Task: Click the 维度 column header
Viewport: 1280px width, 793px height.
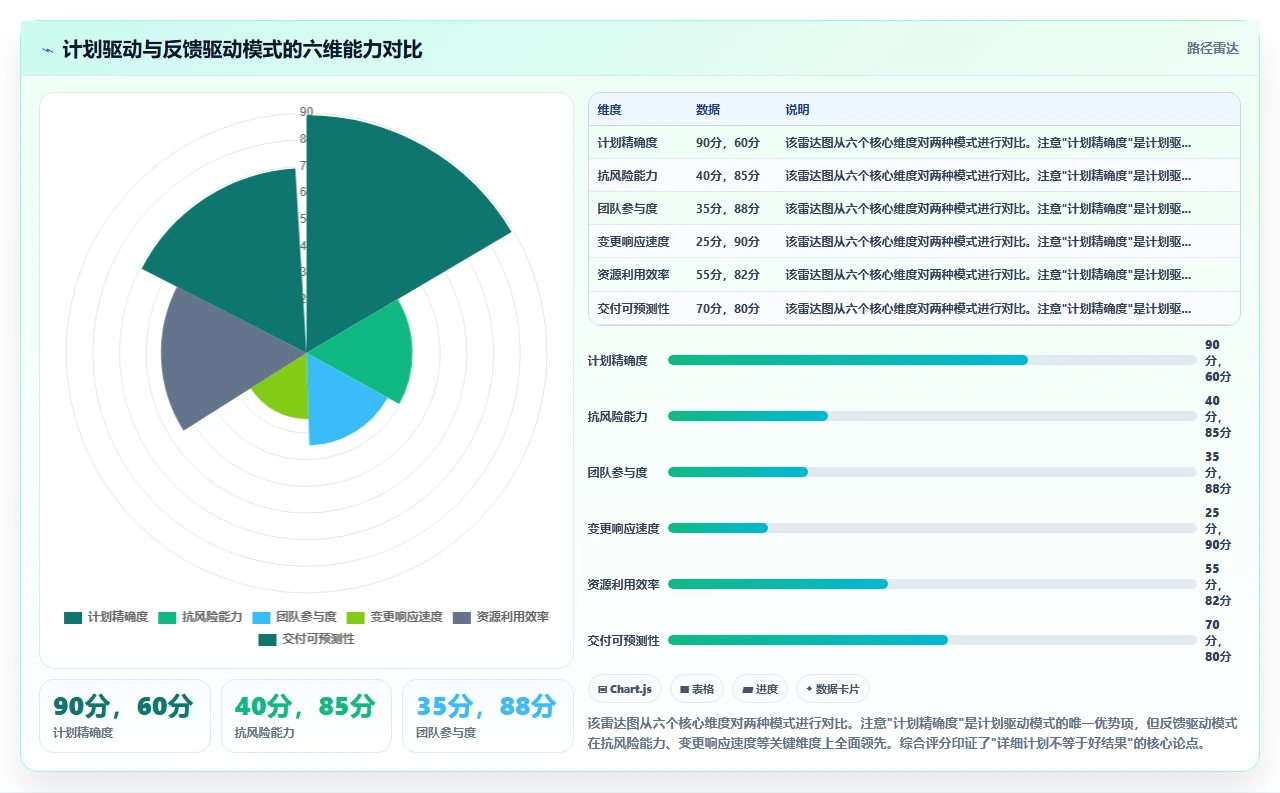Action: (x=610, y=110)
